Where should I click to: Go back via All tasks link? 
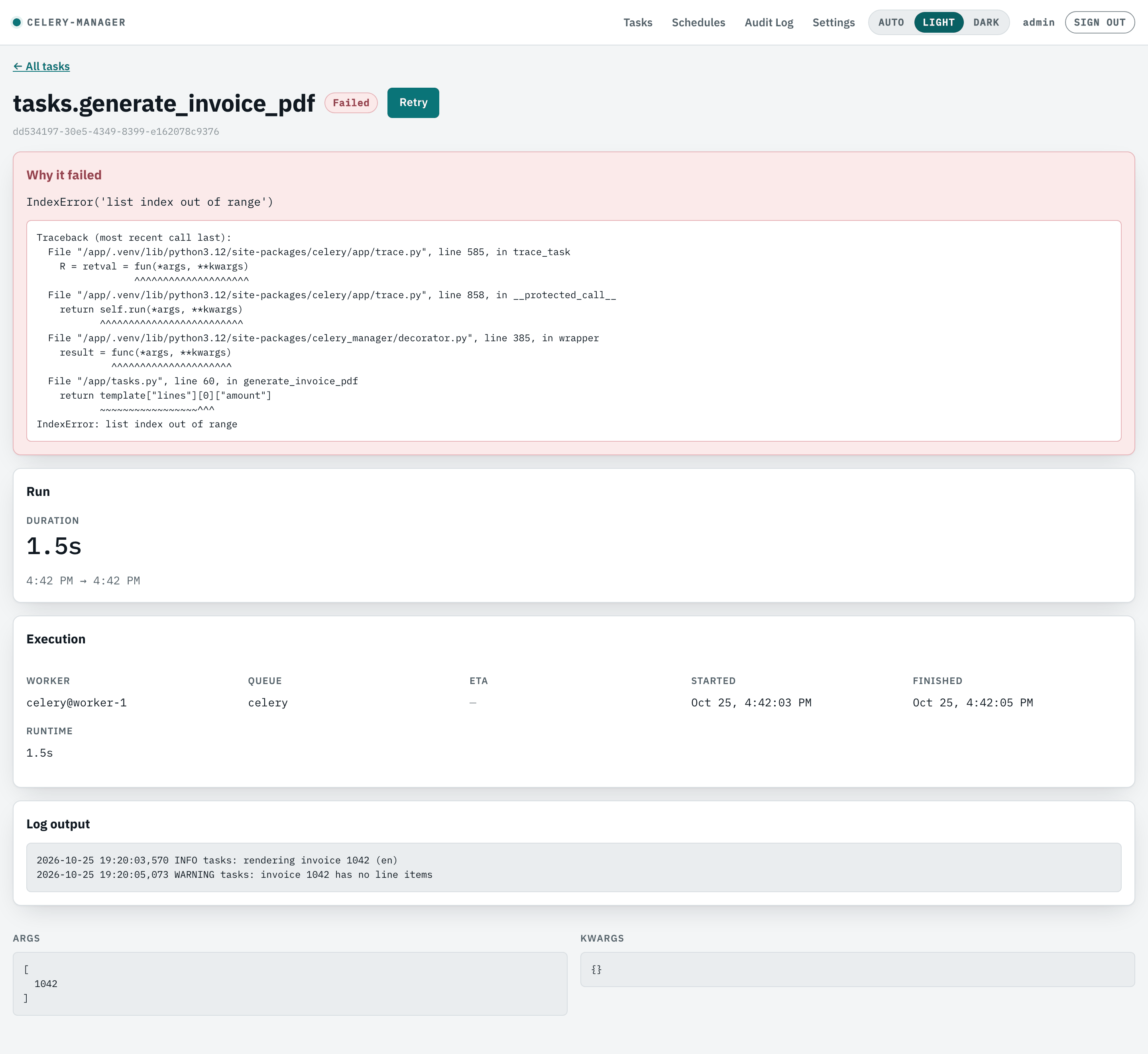[x=41, y=66]
